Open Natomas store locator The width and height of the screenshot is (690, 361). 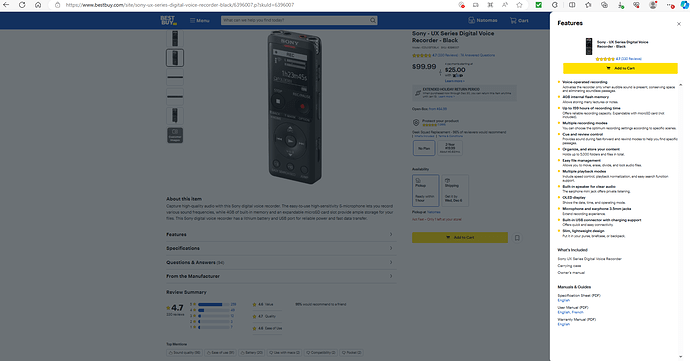click(x=483, y=20)
